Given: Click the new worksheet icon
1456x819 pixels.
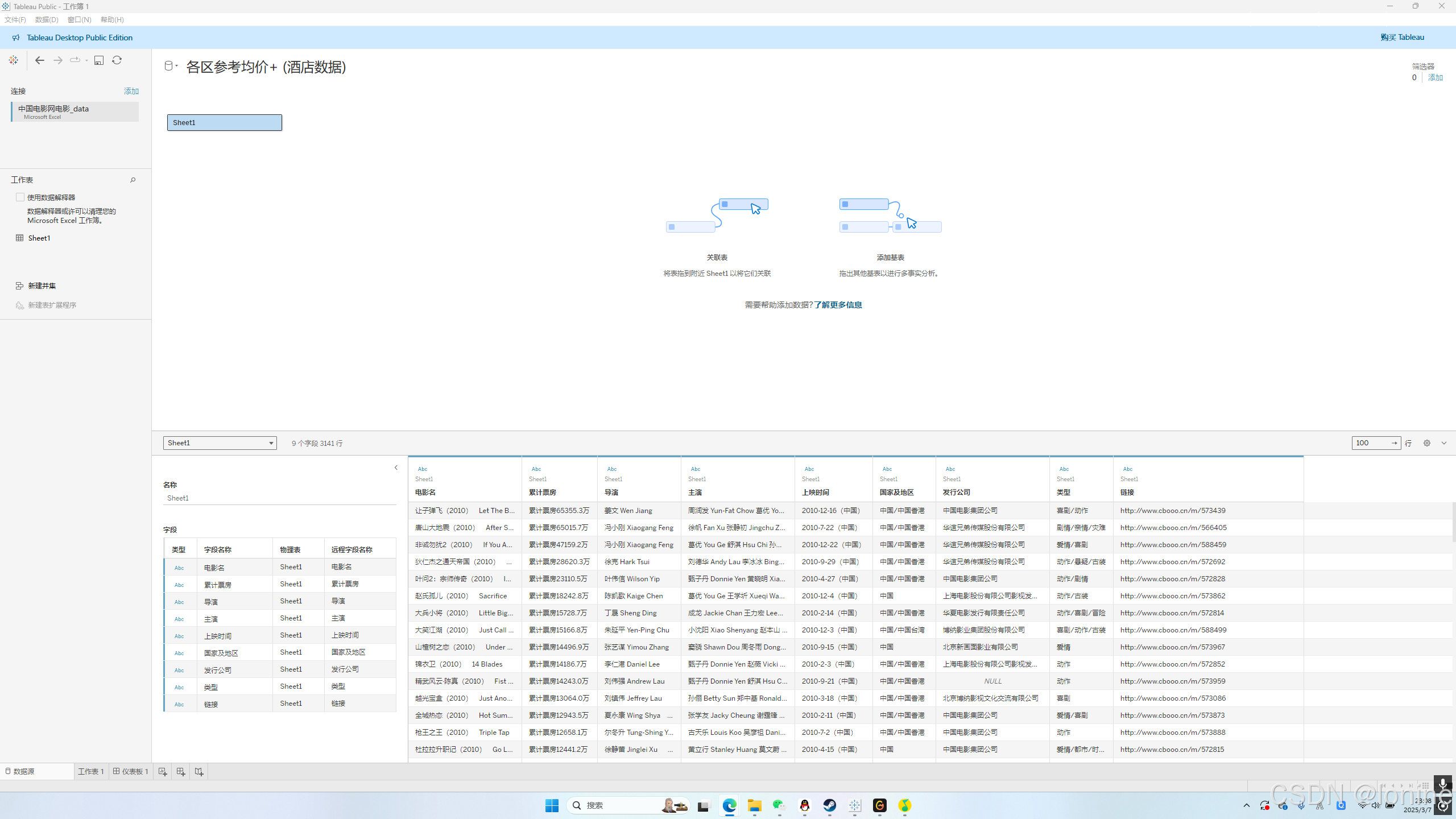Looking at the screenshot, I should 163,772.
